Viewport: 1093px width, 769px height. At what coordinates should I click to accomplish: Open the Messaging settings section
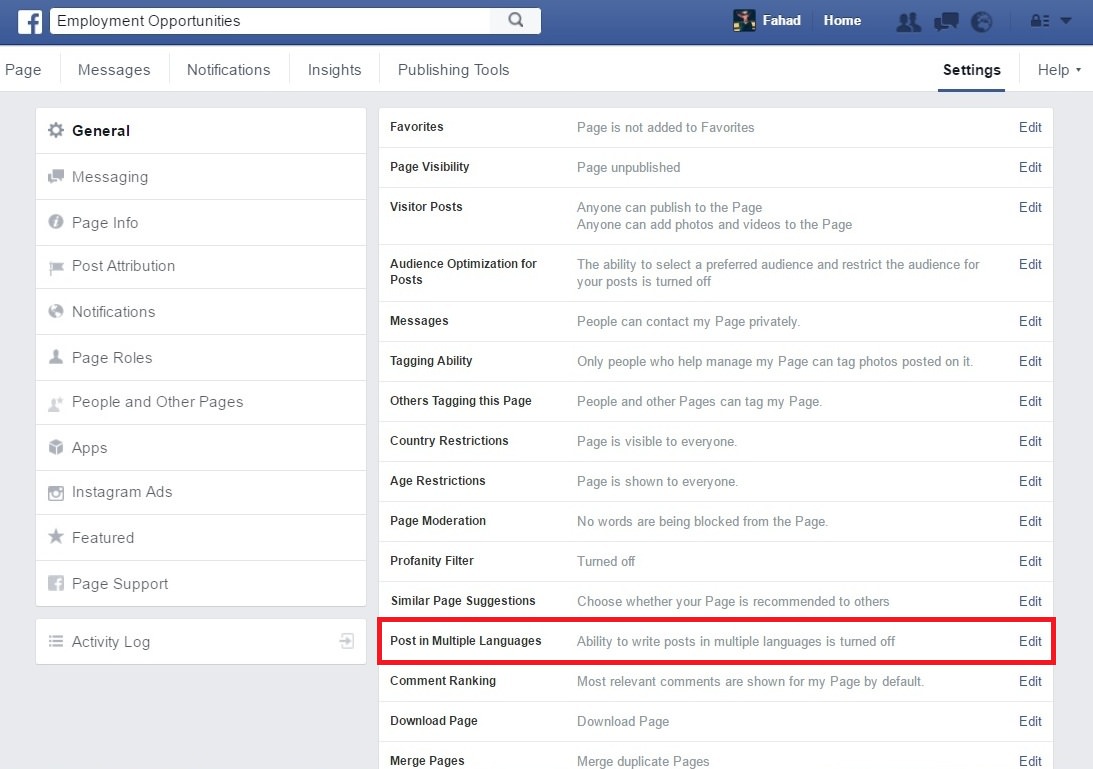point(109,177)
